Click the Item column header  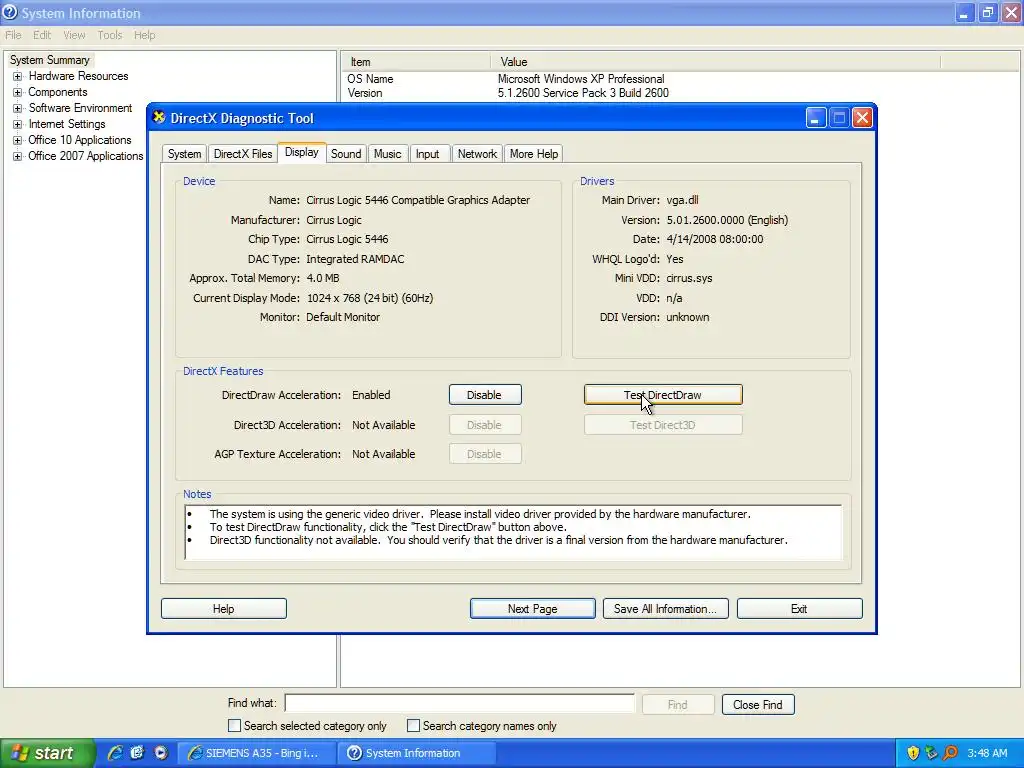pos(416,62)
